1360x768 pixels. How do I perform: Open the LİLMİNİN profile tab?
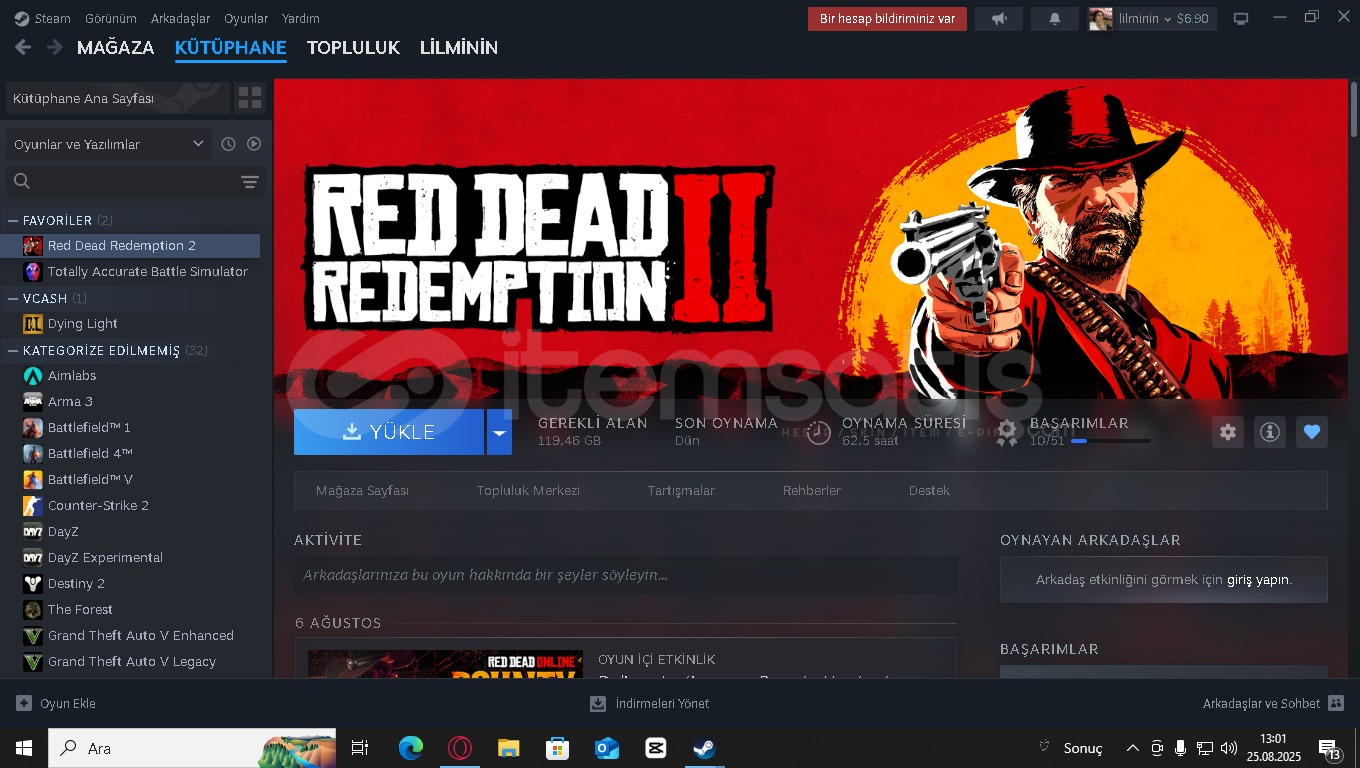point(459,47)
